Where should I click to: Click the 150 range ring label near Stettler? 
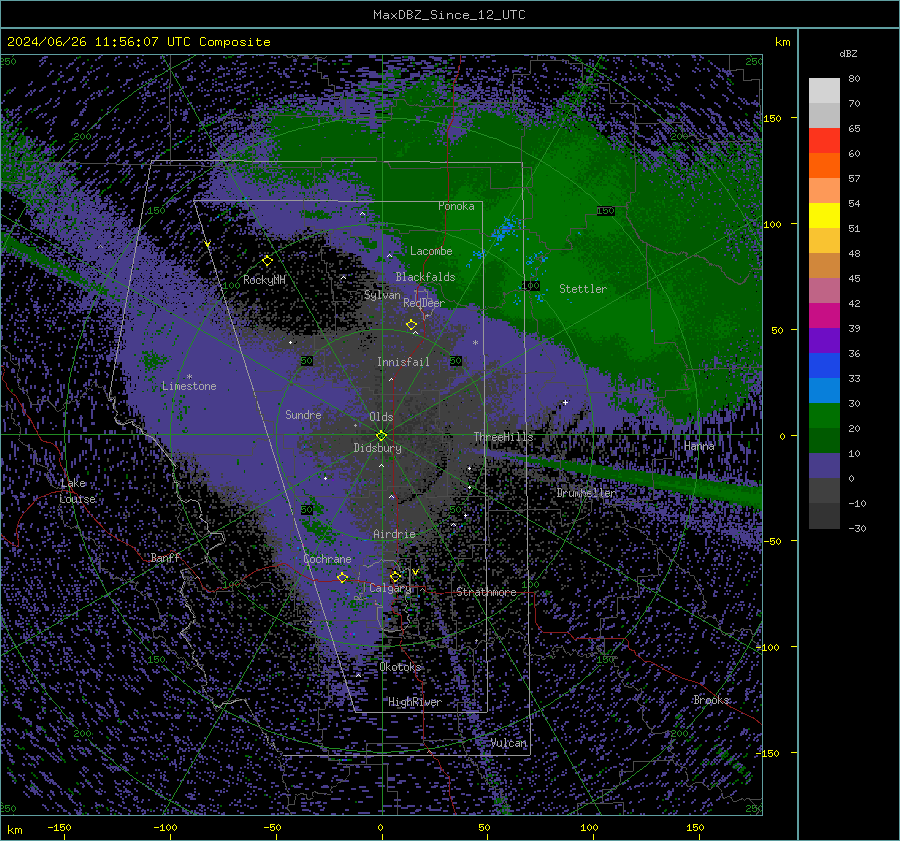pyautogui.click(x=606, y=211)
